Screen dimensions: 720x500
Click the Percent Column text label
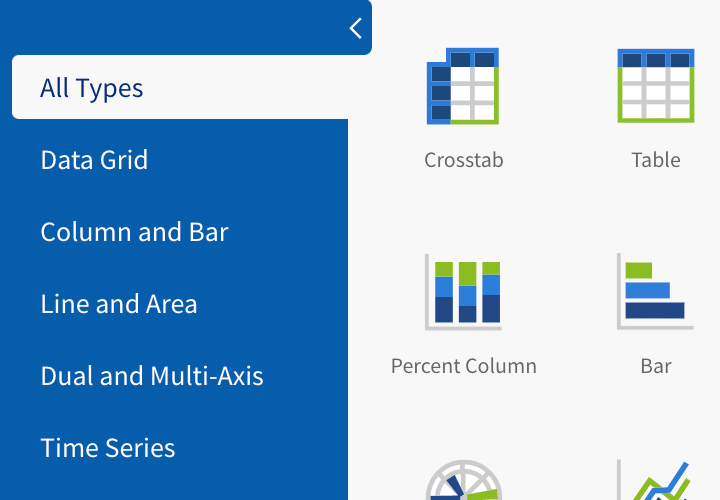pyautogui.click(x=463, y=366)
